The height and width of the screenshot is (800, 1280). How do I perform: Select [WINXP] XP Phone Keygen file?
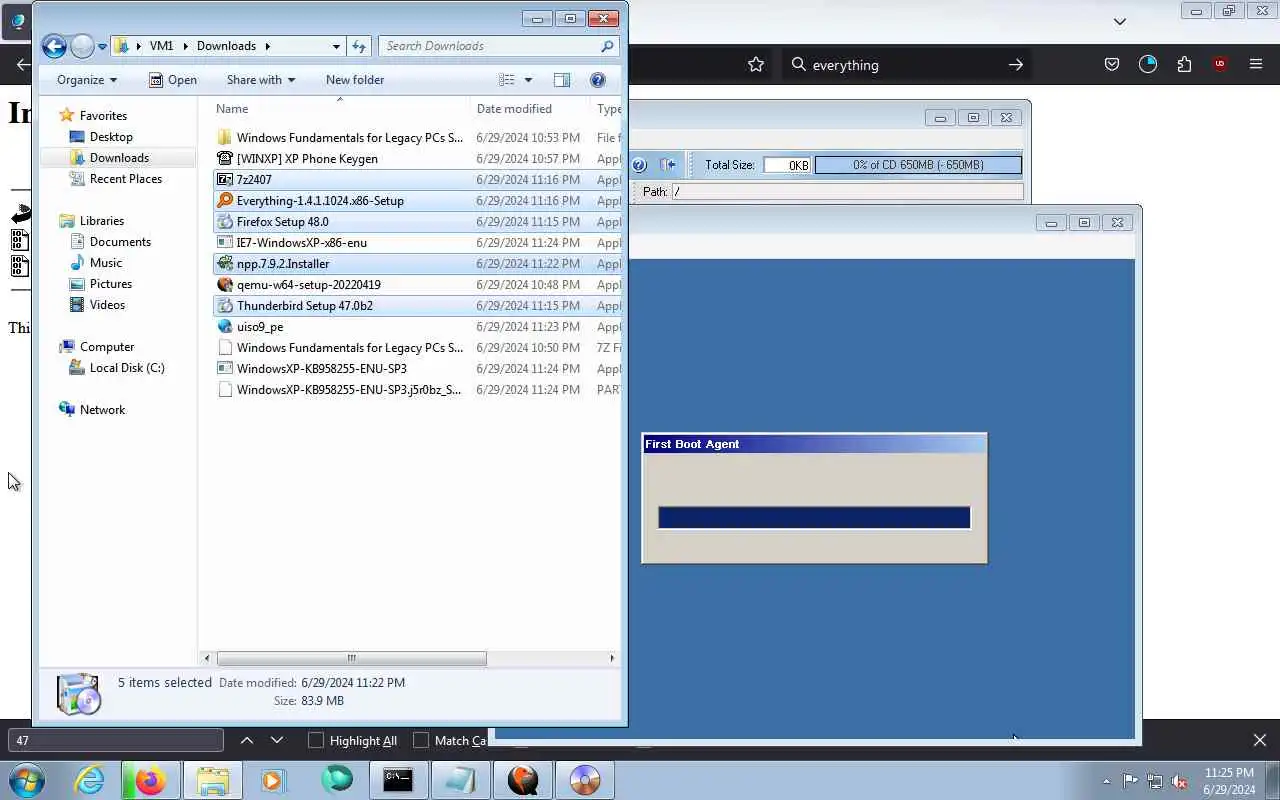click(x=307, y=159)
